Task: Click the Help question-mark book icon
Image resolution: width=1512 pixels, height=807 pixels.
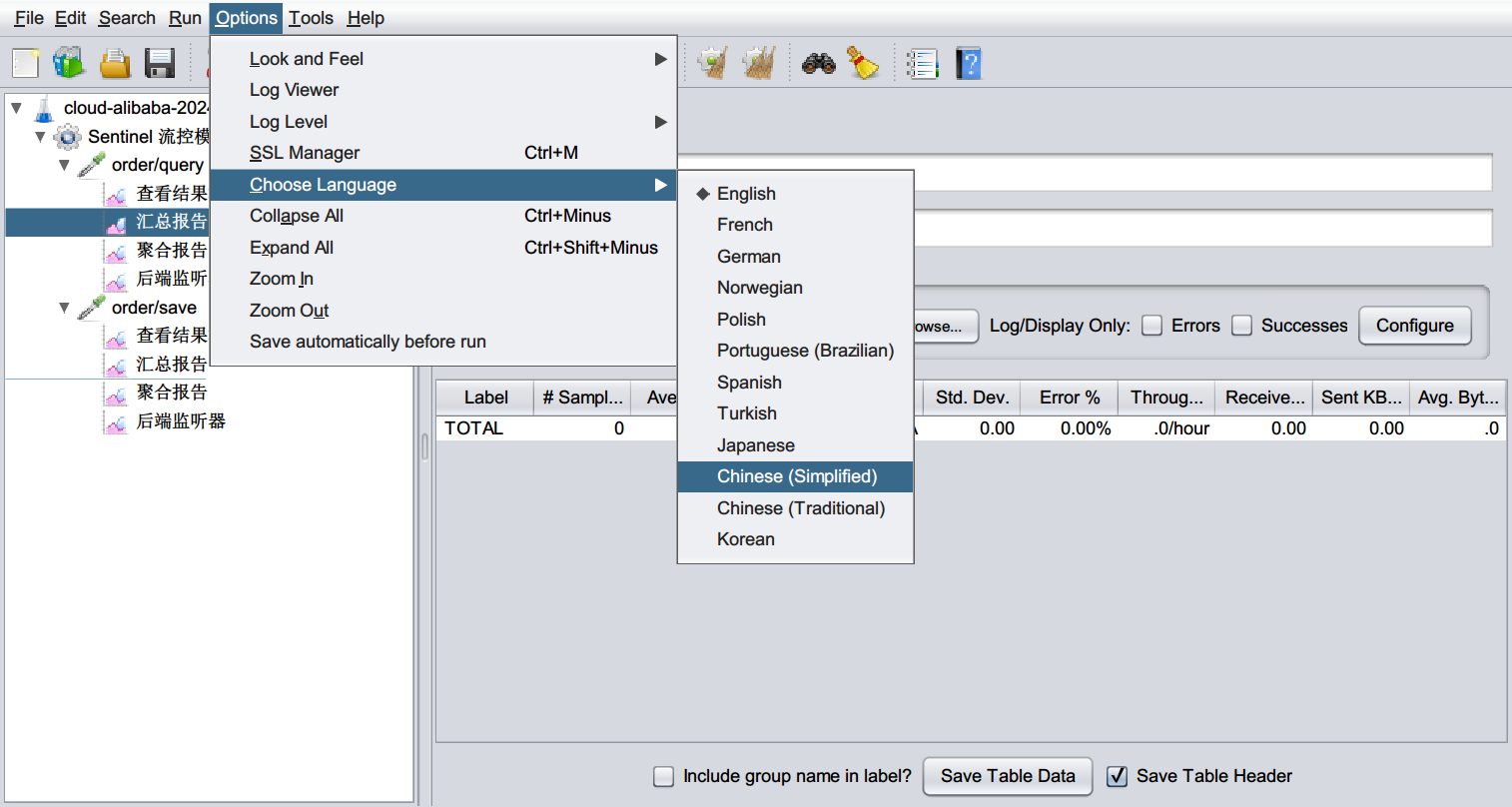Action: (x=968, y=63)
